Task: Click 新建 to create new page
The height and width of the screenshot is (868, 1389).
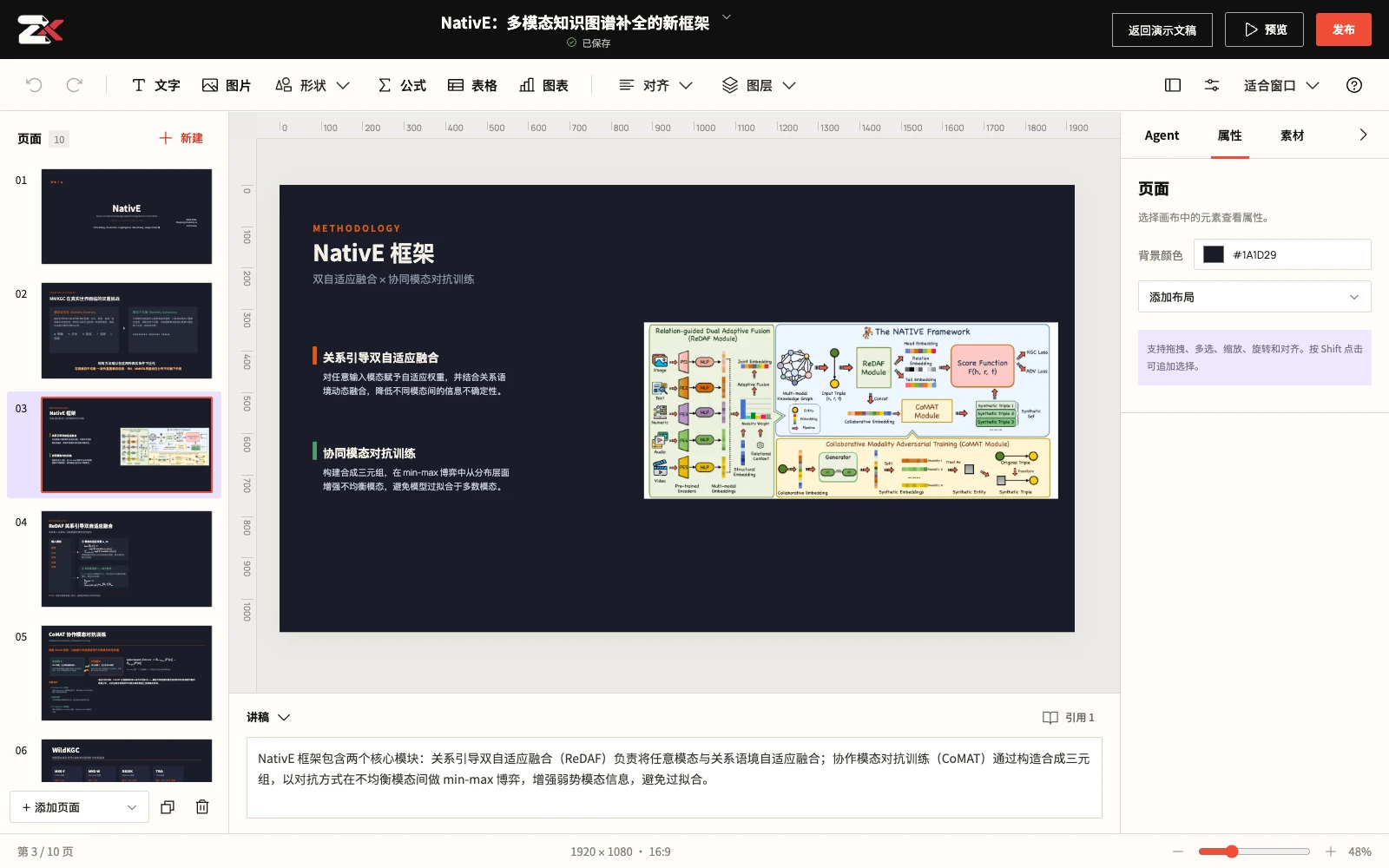Action: tap(181, 138)
